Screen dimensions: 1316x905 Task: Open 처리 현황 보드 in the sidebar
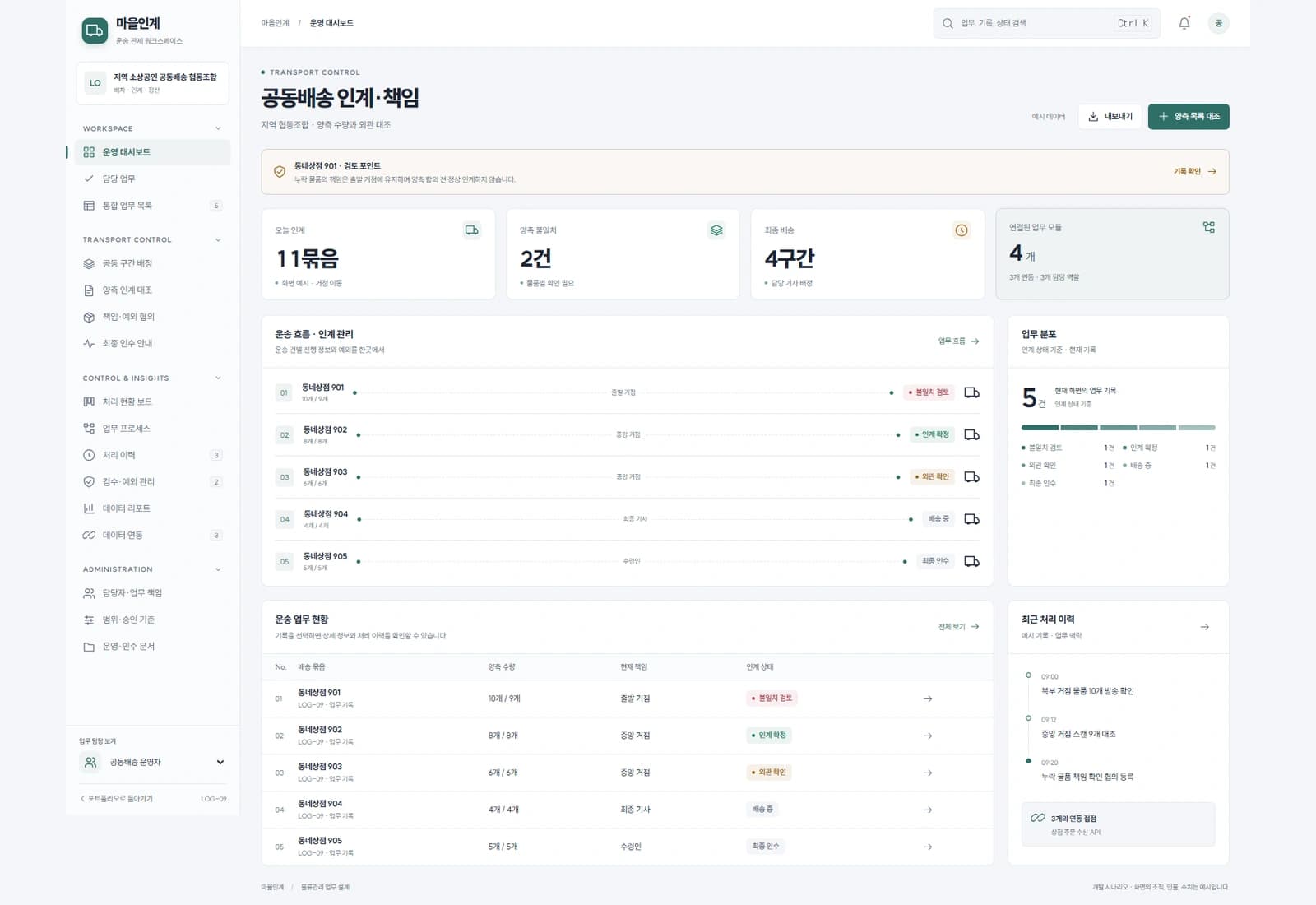(153, 402)
